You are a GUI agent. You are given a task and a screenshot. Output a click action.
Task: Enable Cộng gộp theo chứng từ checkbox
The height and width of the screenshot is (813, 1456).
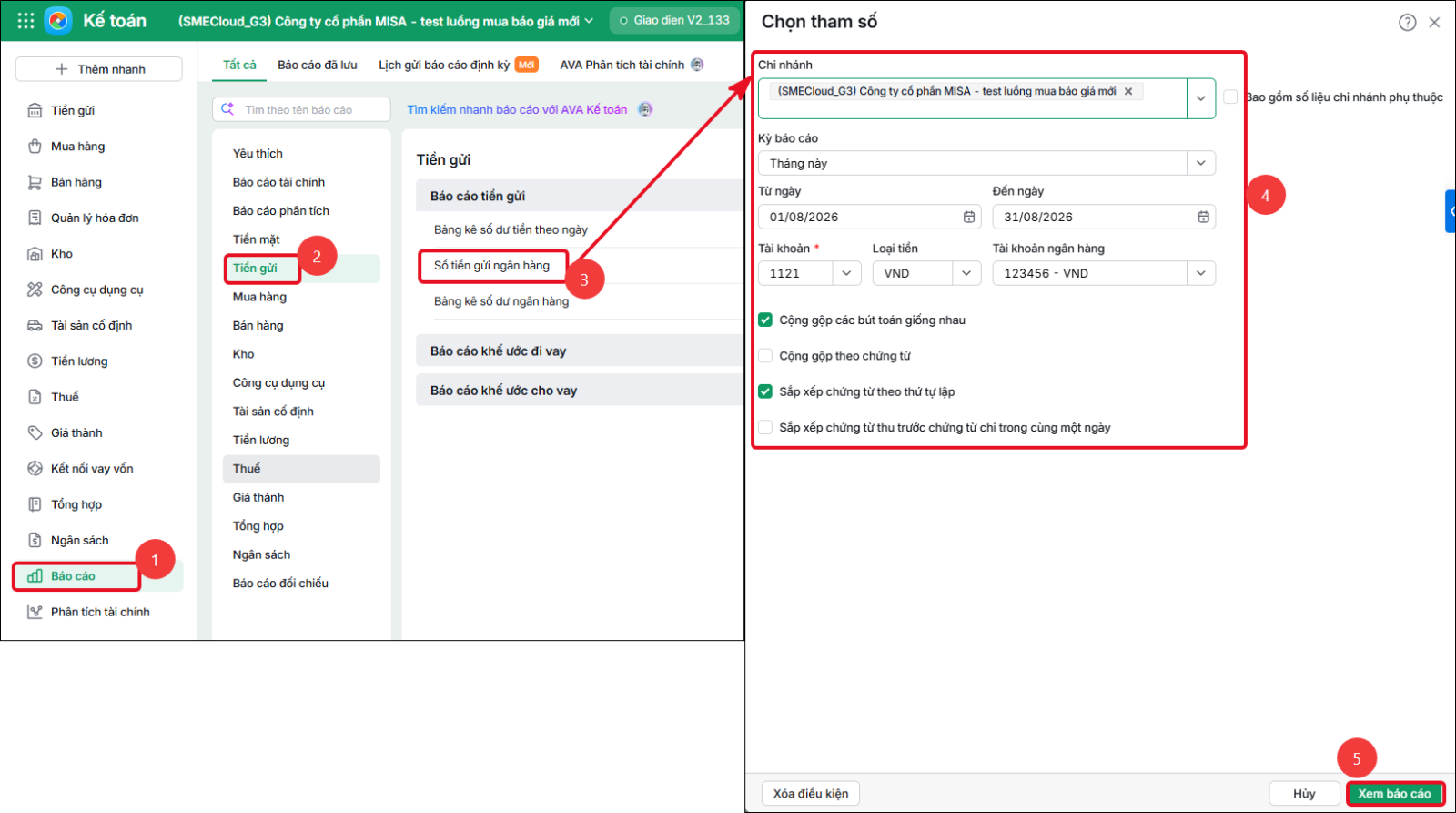pyautogui.click(x=765, y=356)
